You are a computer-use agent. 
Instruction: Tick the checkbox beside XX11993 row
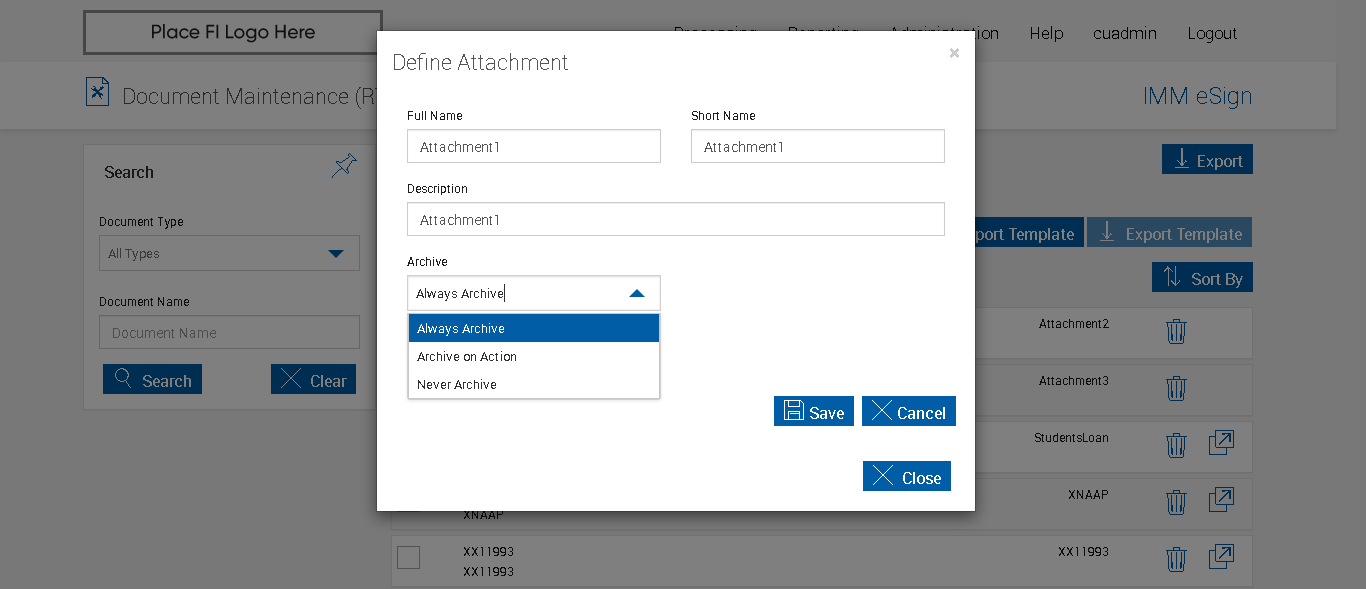(408, 558)
